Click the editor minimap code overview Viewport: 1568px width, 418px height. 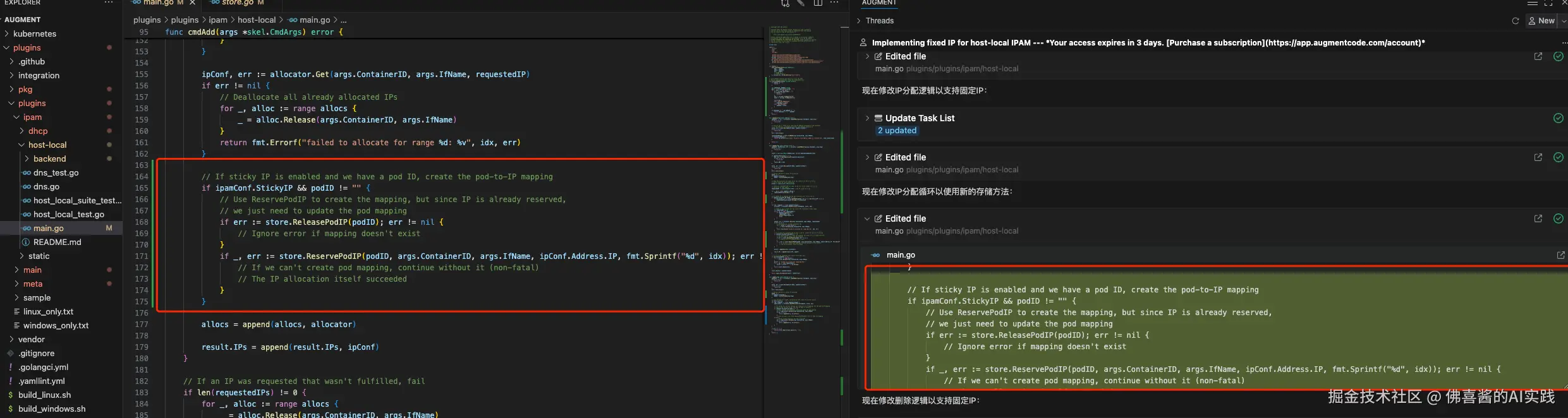pyautogui.click(x=803, y=180)
